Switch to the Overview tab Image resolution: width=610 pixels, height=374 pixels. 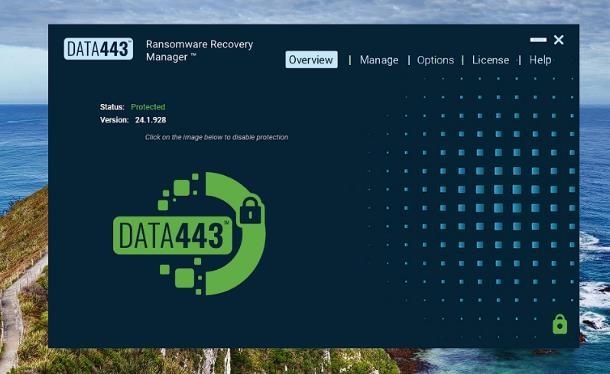point(311,60)
